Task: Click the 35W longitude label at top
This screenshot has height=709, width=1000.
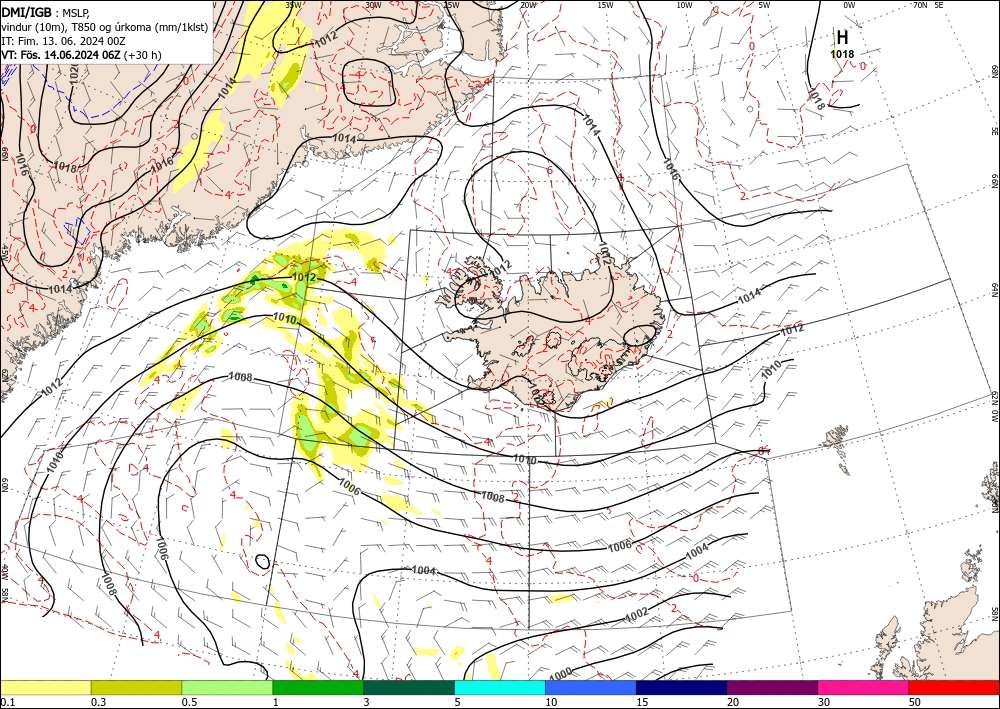Action: pyautogui.click(x=293, y=5)
